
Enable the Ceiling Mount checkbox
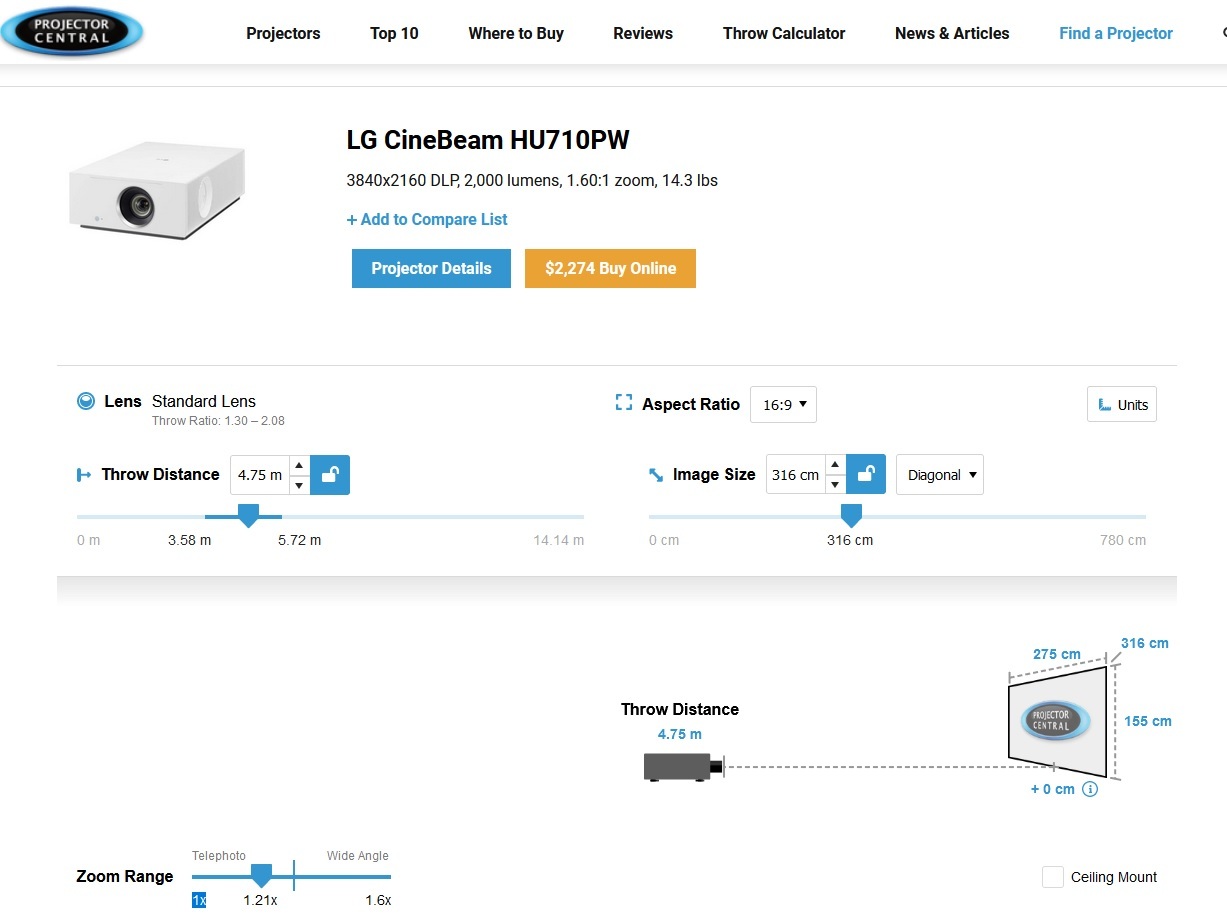pyautogui.click(x=1053, y=877)
